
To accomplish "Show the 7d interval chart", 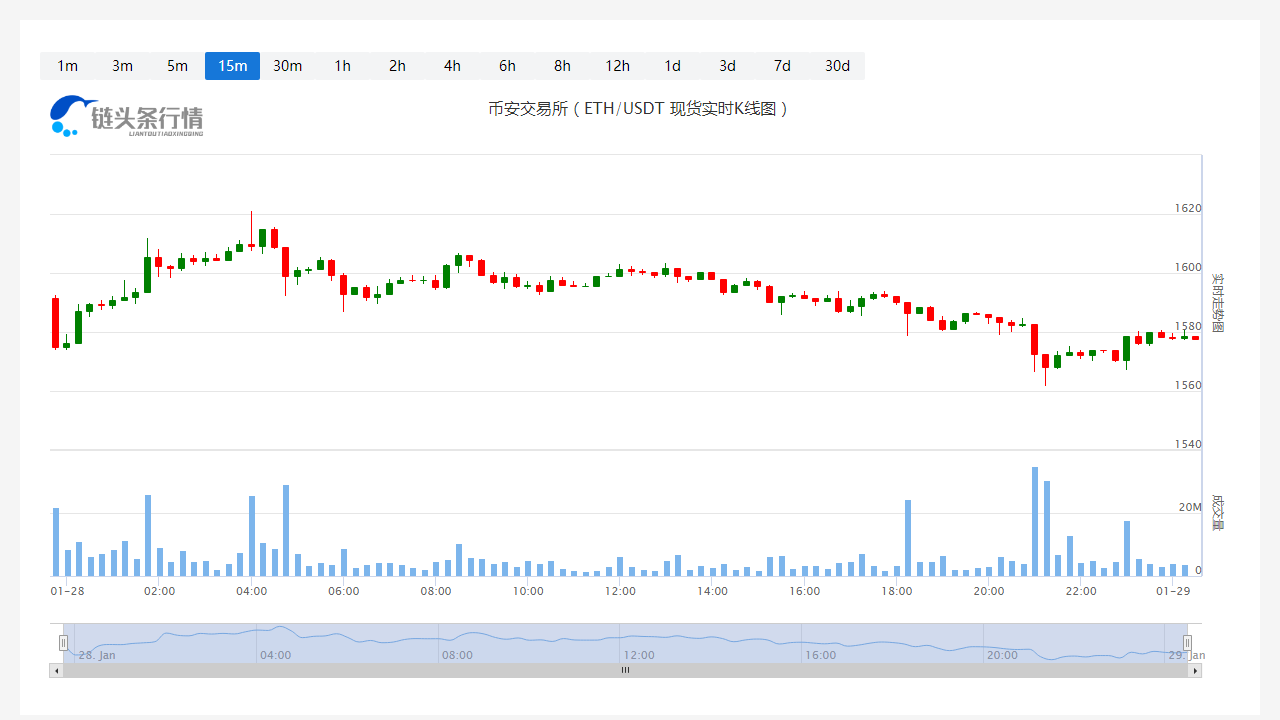I will [782, 66].
